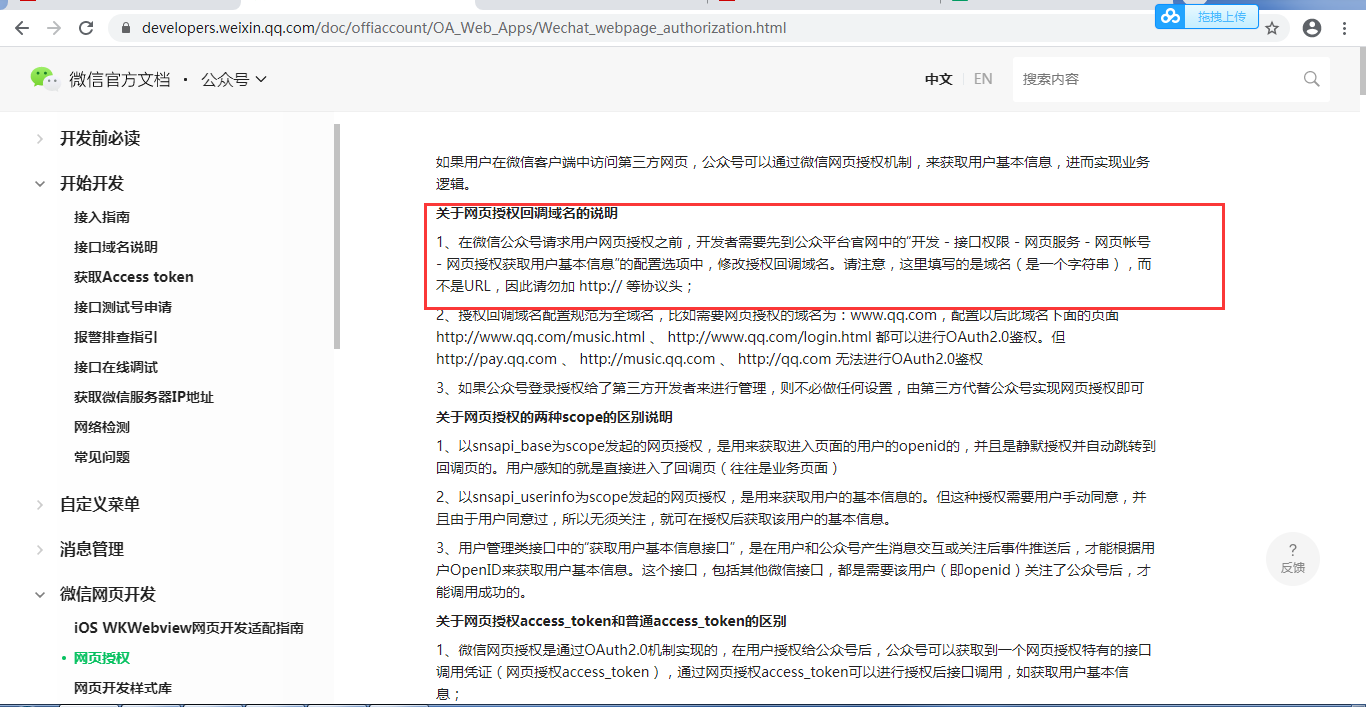
Task: Open 开始开发 sidebar heading
Action: 92,184
